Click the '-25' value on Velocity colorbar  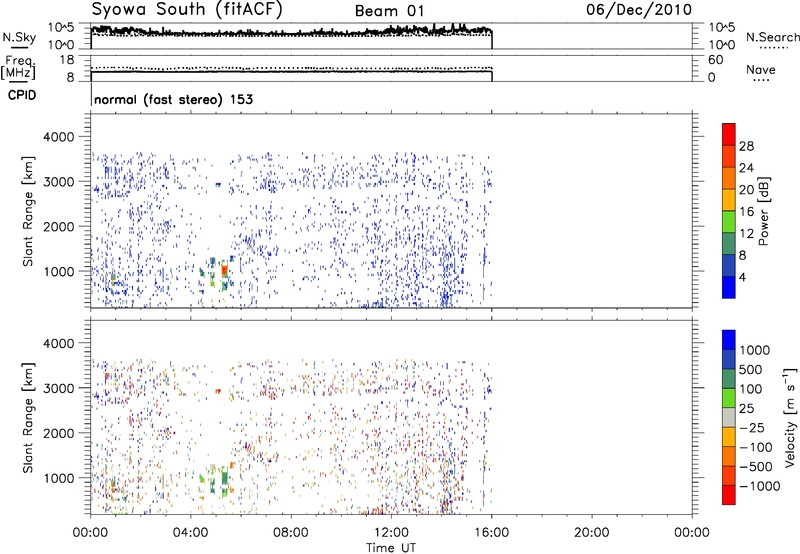[752, 427]
